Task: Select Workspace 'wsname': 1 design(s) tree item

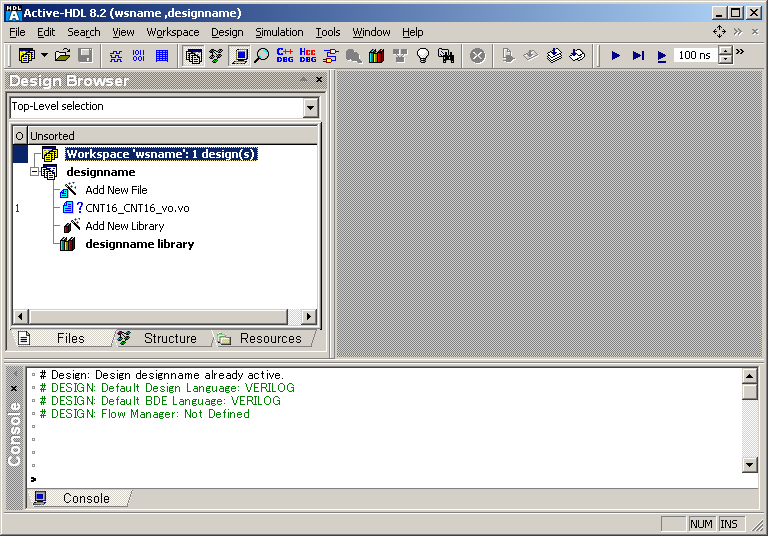Action: [161, 154]
